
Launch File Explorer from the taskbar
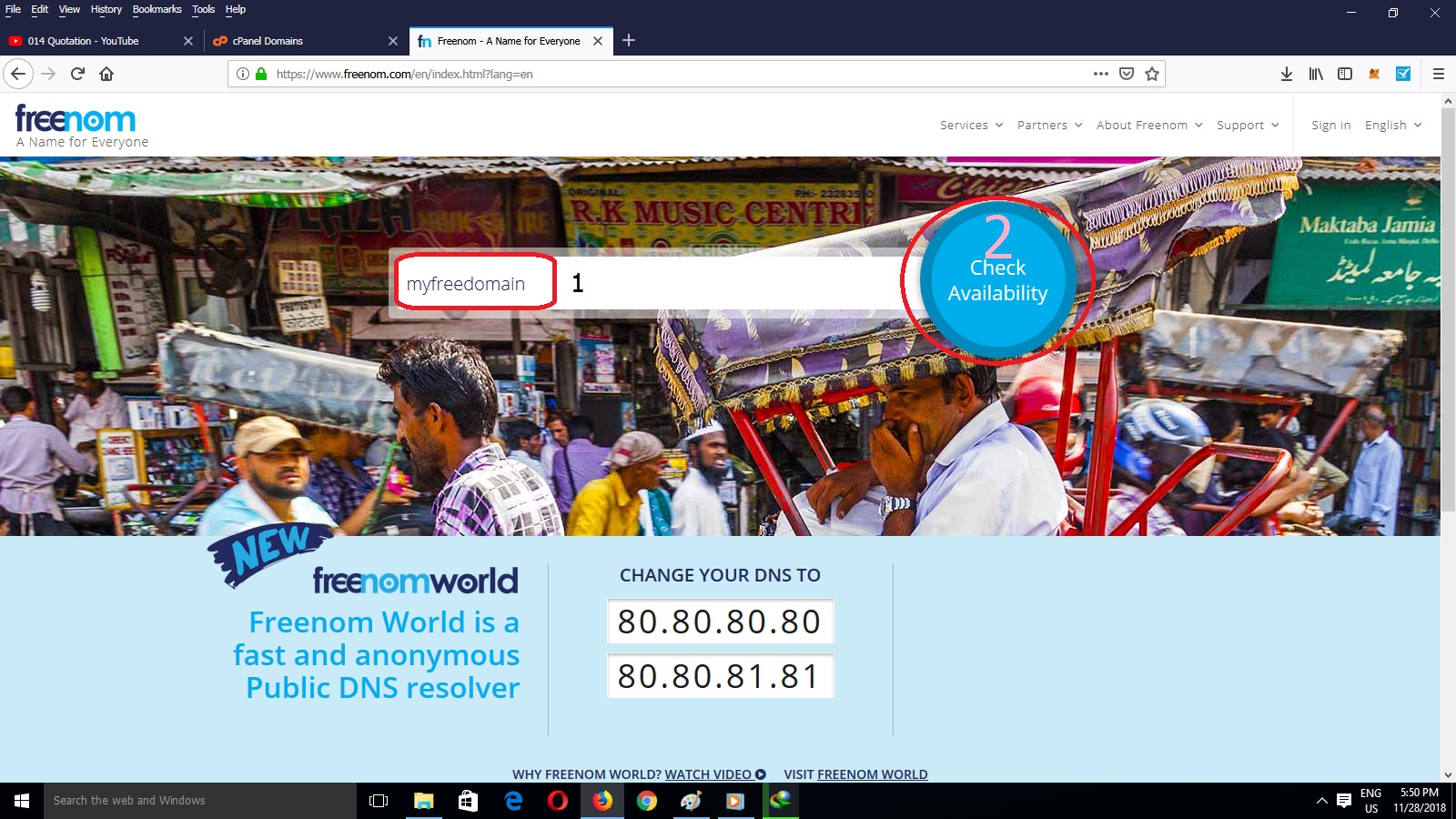tap(423, 801)
